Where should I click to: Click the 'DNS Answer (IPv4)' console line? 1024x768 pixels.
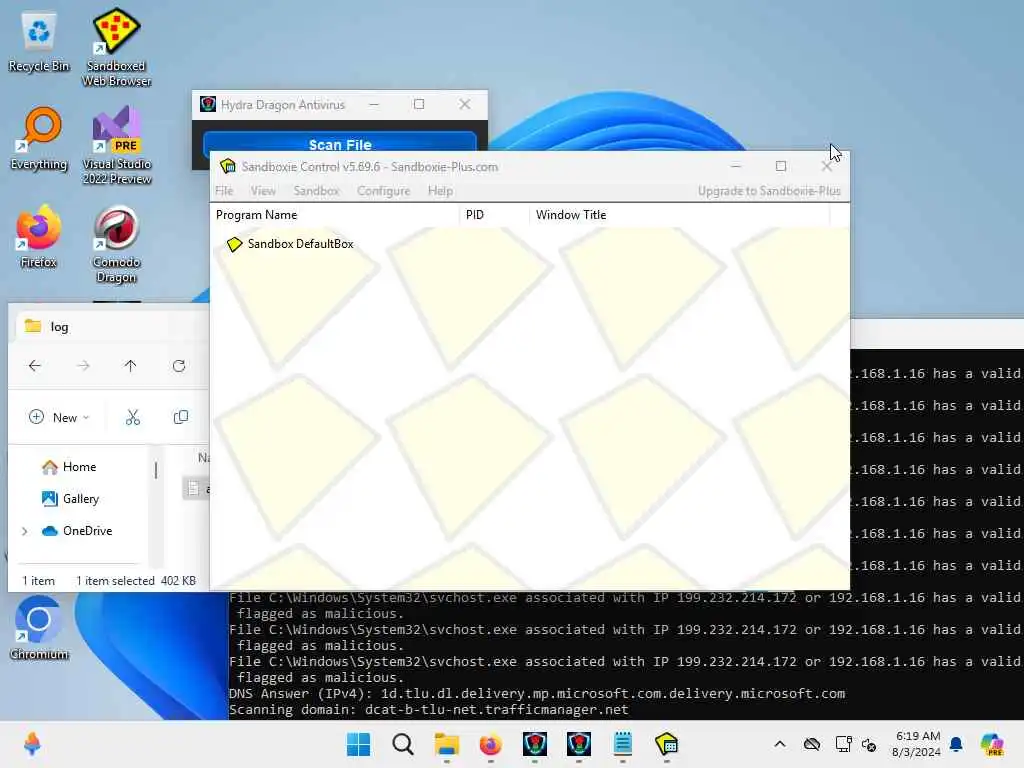(537, 694)
